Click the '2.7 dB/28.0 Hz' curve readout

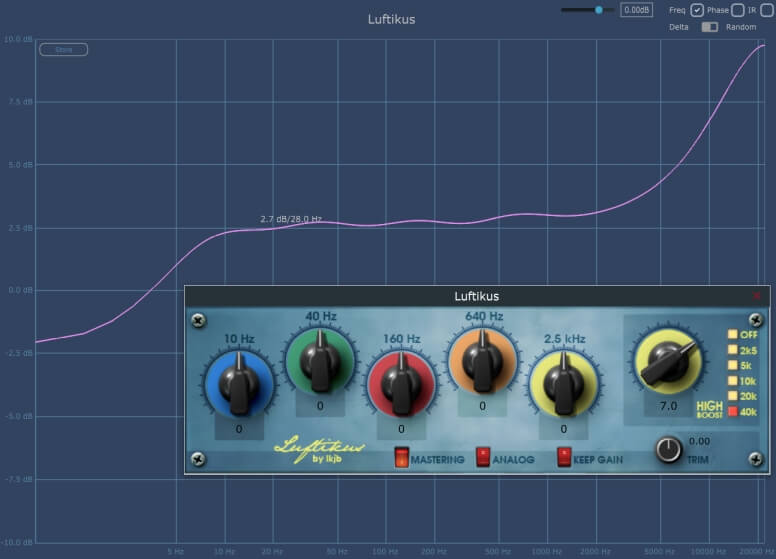pos(291,219)
